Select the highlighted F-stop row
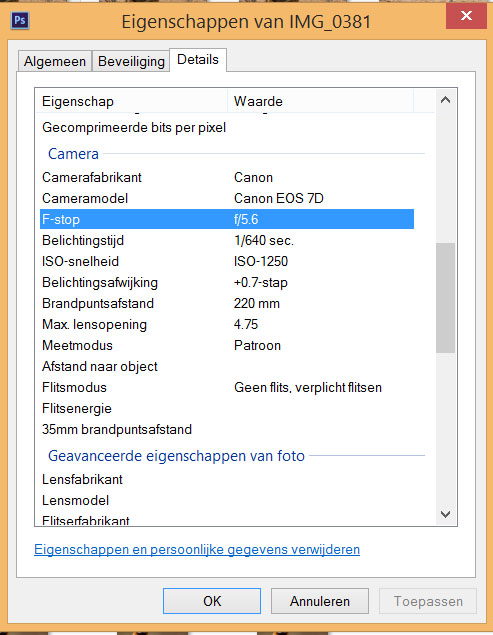Screen dimensions: 493x635 coord(227,219)
